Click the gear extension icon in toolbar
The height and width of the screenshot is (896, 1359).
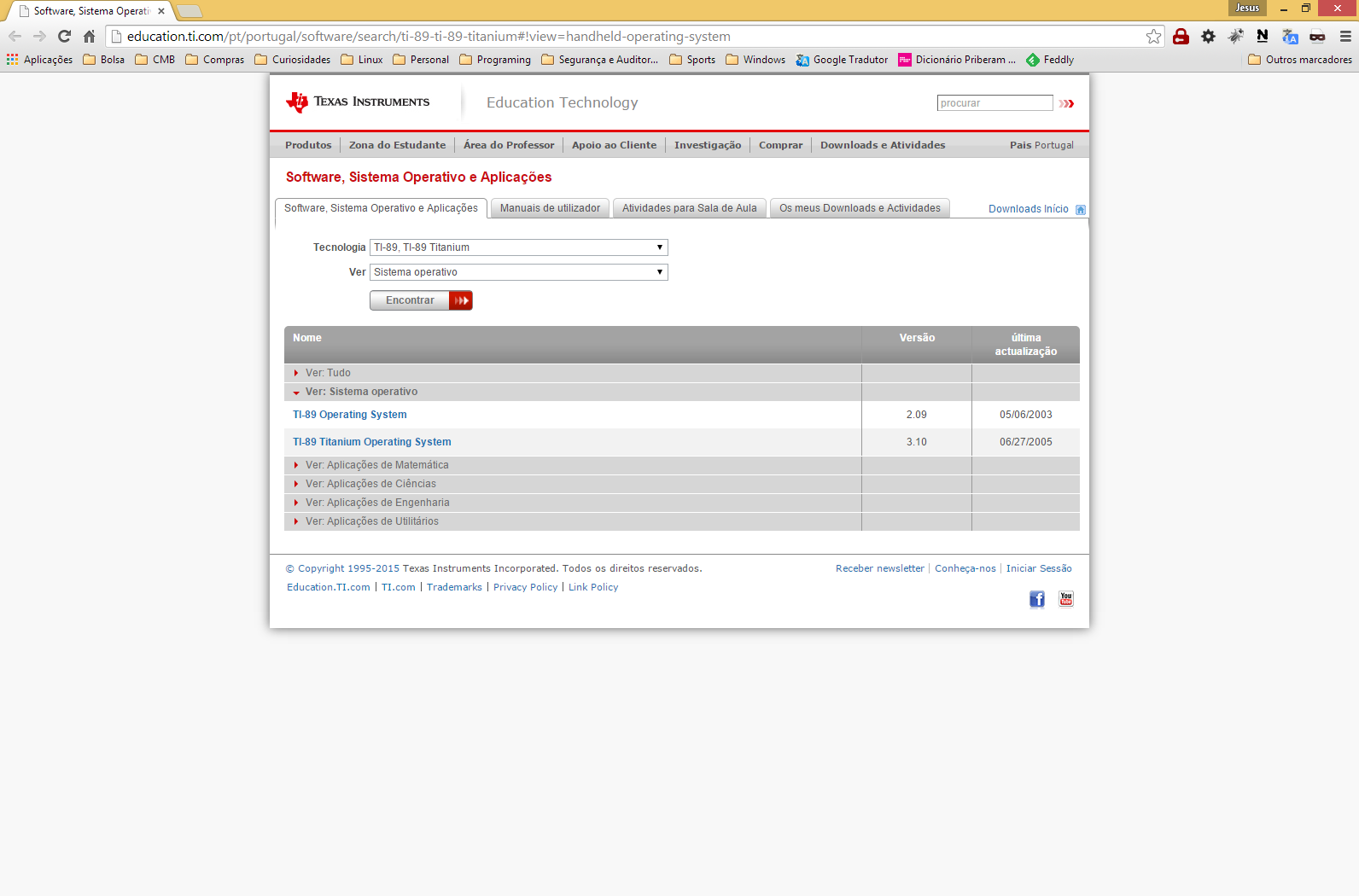1209,36
